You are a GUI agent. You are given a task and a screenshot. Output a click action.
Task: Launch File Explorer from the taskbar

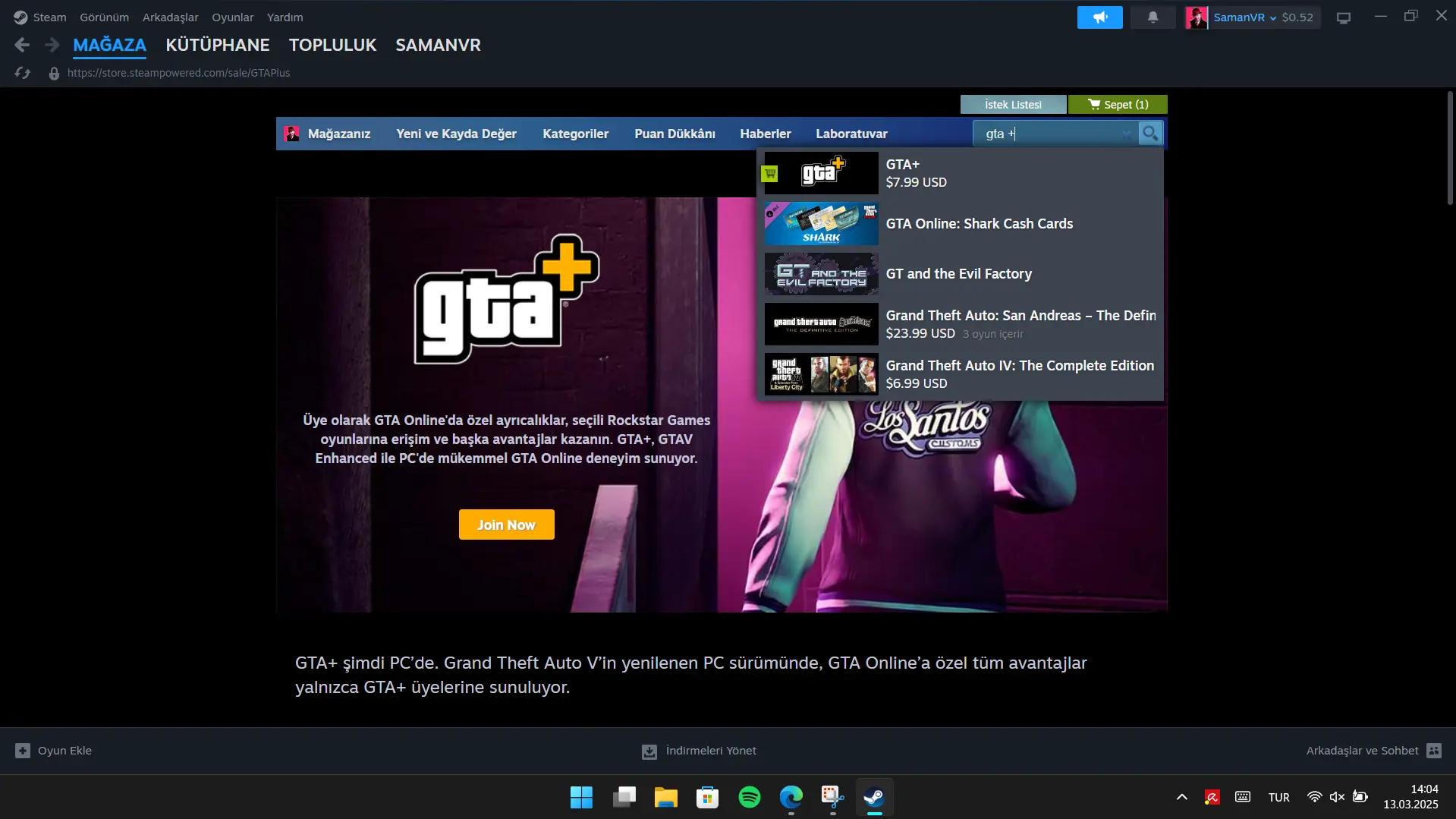pos(666,797)
